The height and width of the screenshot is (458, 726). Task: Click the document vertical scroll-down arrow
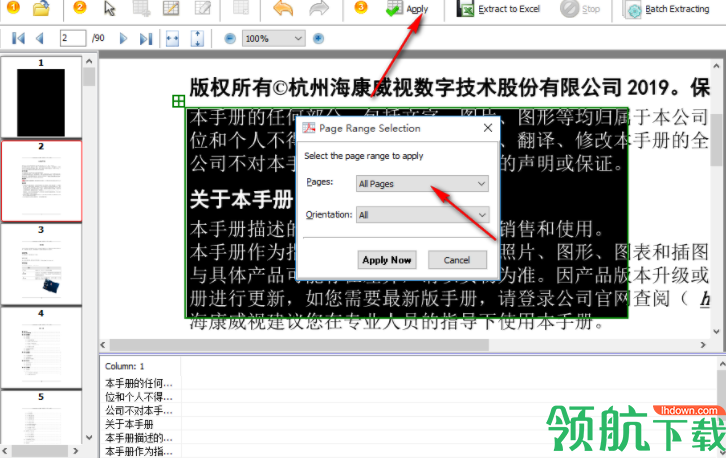pyautogui.click(x=716, y=331)
